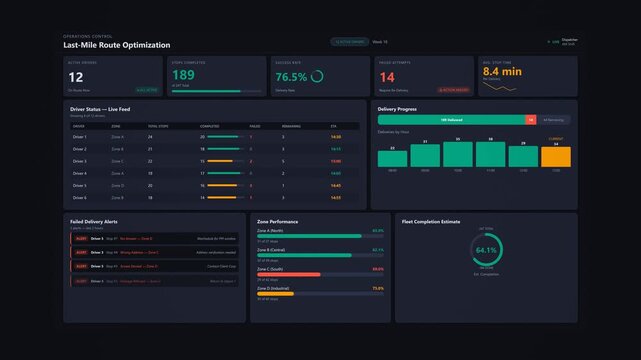Click the Zone Performance title
Image resolution: width=641 pixels, height=360 pixels.
pos(278,221)
